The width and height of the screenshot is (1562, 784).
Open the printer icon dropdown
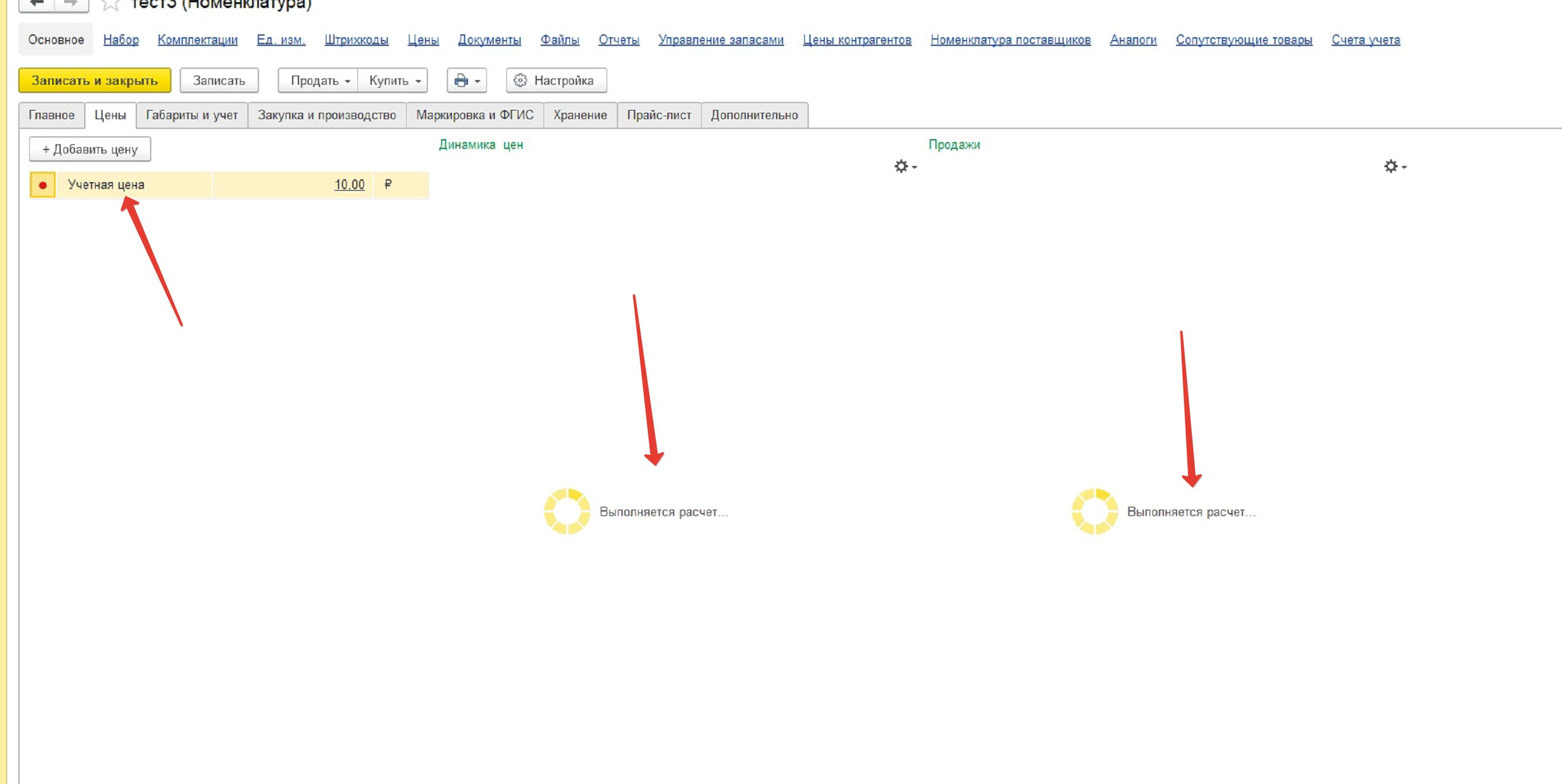[x=466, y=81]
